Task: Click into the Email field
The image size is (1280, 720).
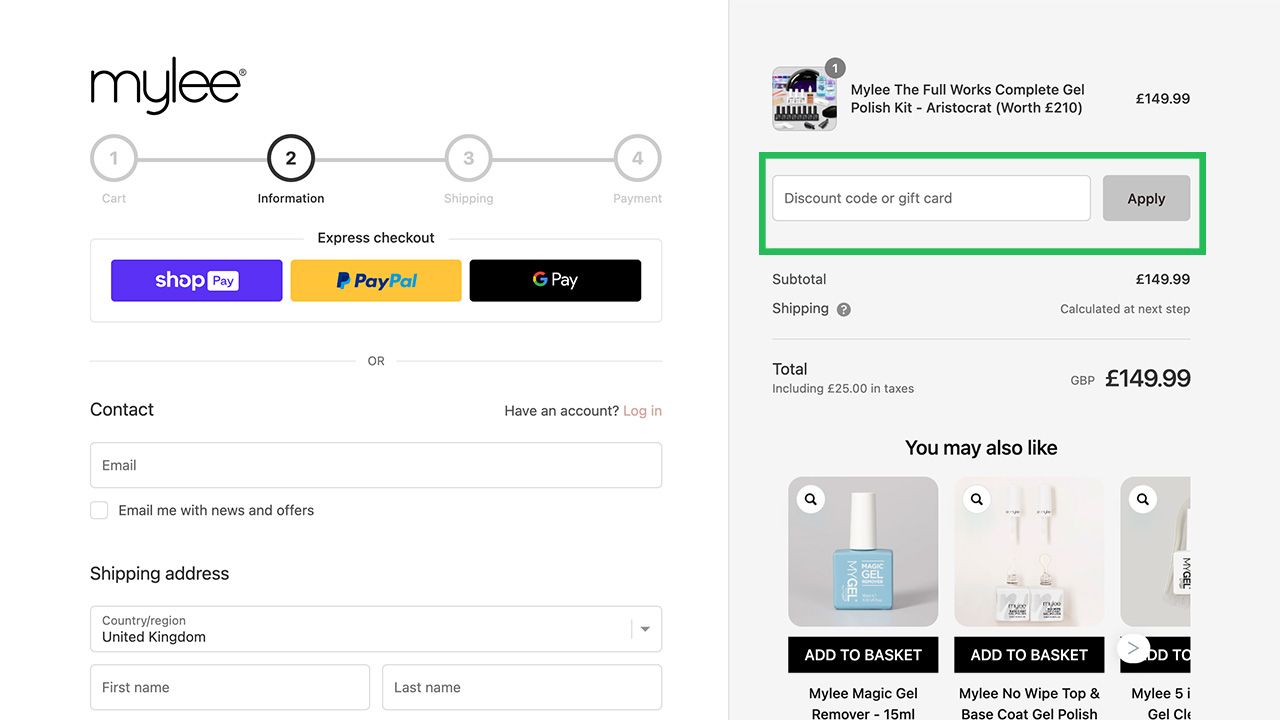Action: click(375, 465)
